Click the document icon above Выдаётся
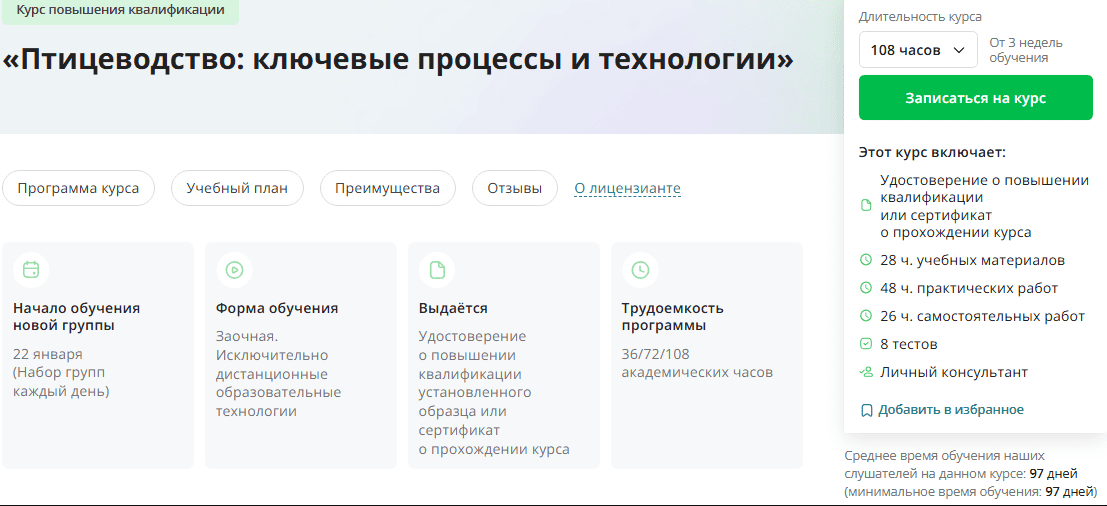The height and width of the screenshot is (506, 1107). click(x=437, y=269)
